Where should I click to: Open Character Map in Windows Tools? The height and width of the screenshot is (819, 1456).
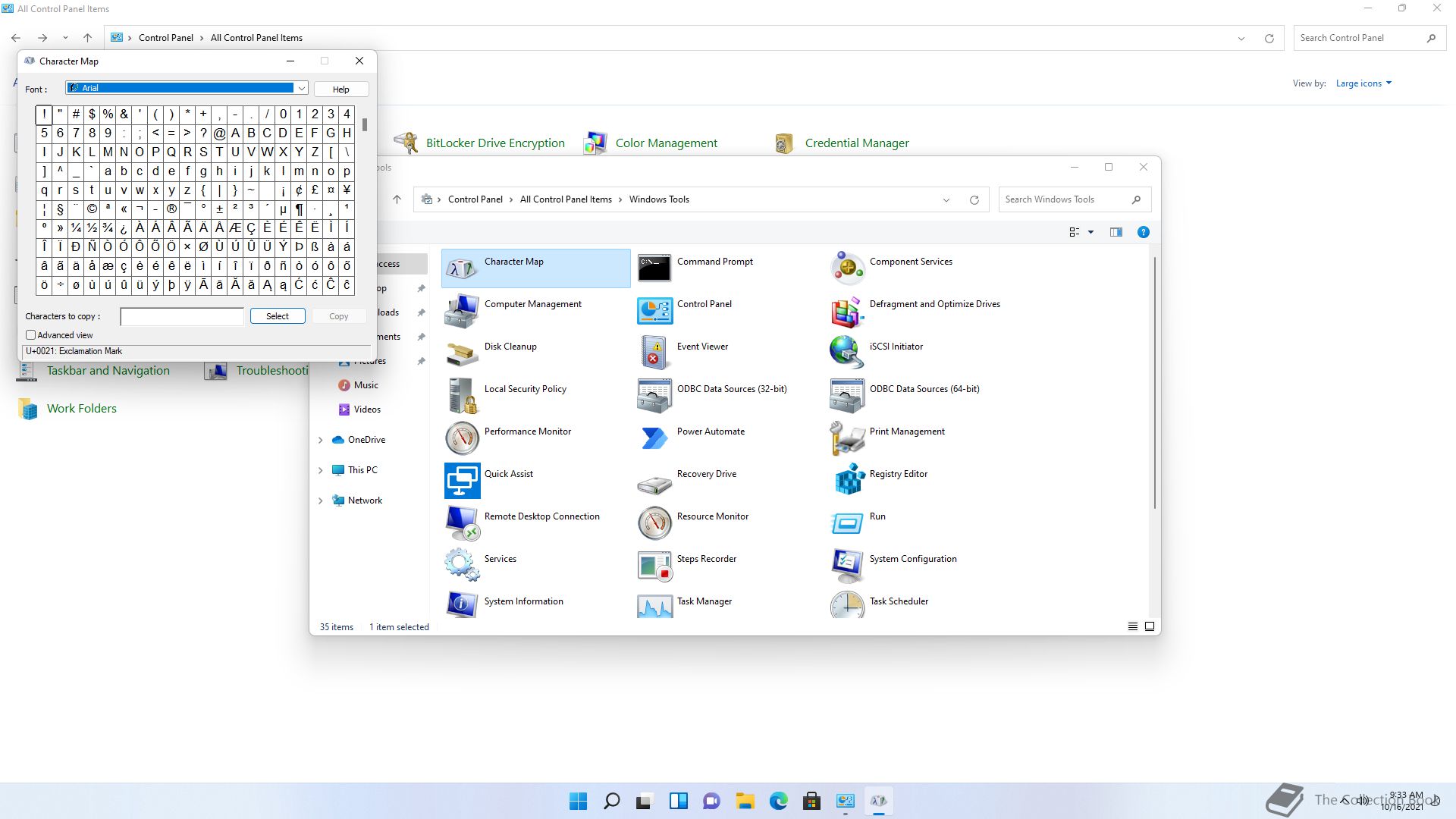coord(535,268)
